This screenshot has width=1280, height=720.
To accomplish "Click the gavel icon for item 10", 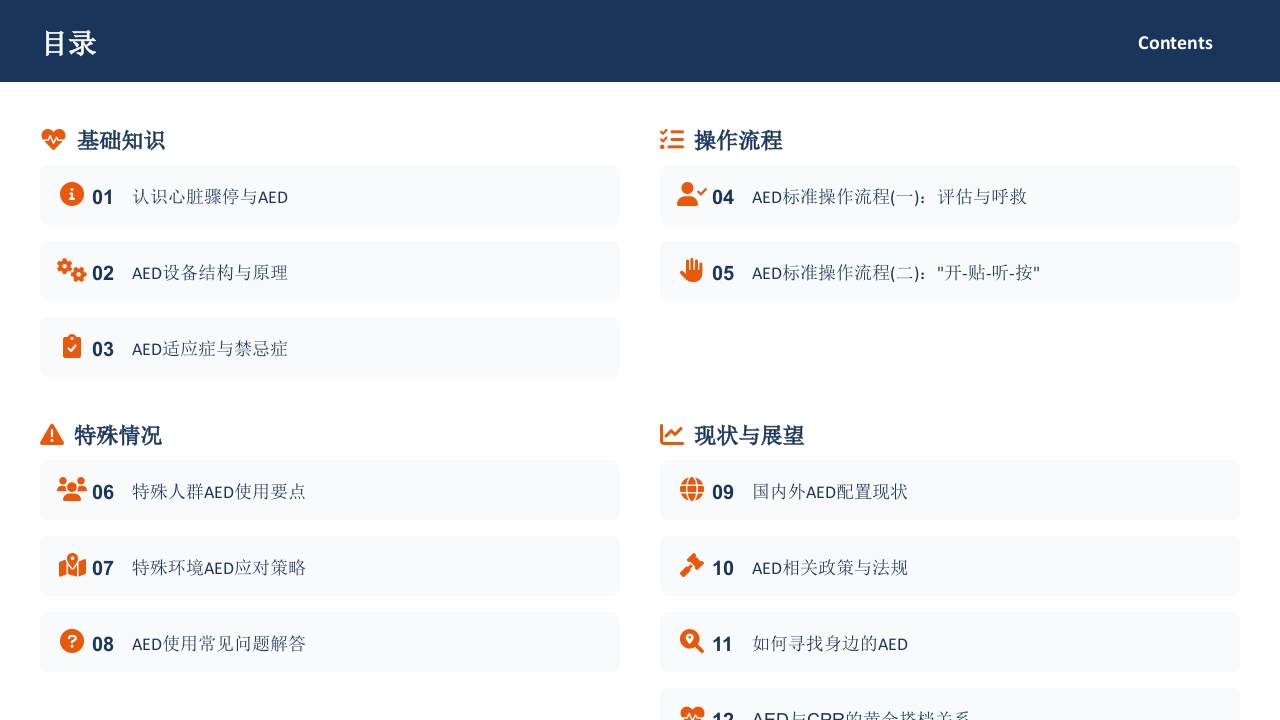I will coord(692,566).
